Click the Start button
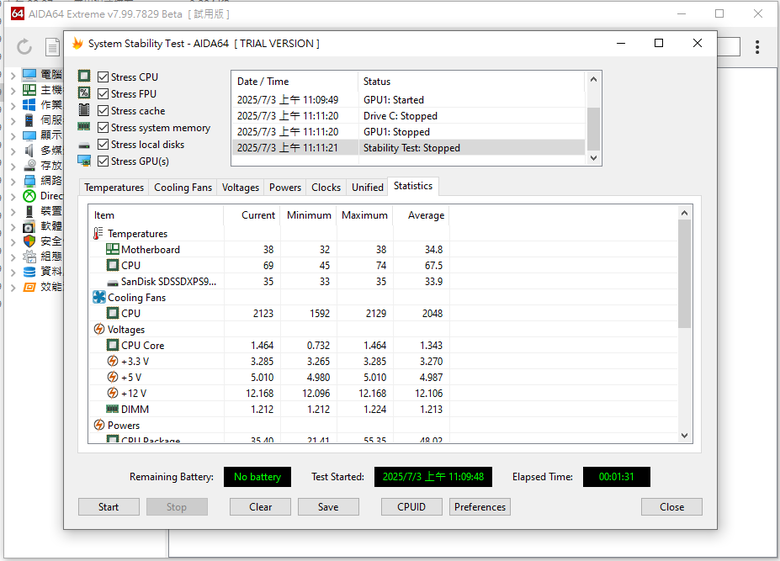Screen dimensions: 780x561 click(x=108, y=507)
